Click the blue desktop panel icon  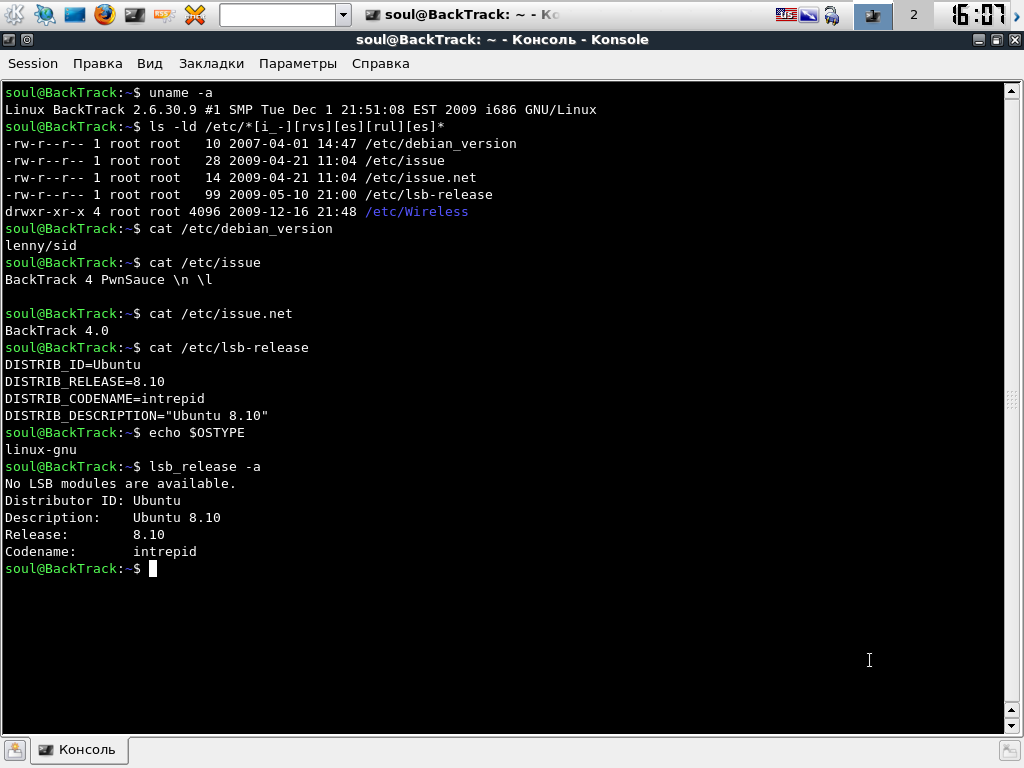[74, 14]
